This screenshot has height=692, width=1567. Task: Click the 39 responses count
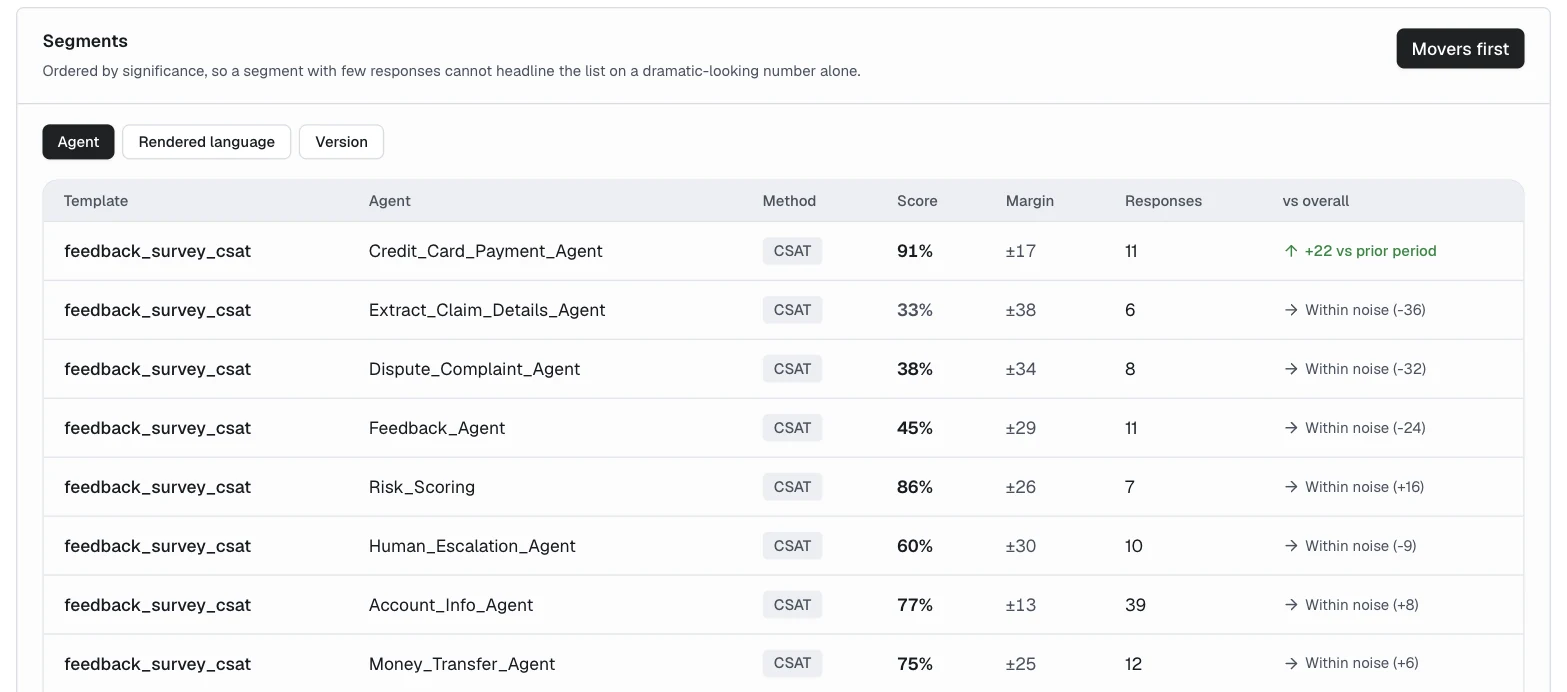click(1135, 605)
